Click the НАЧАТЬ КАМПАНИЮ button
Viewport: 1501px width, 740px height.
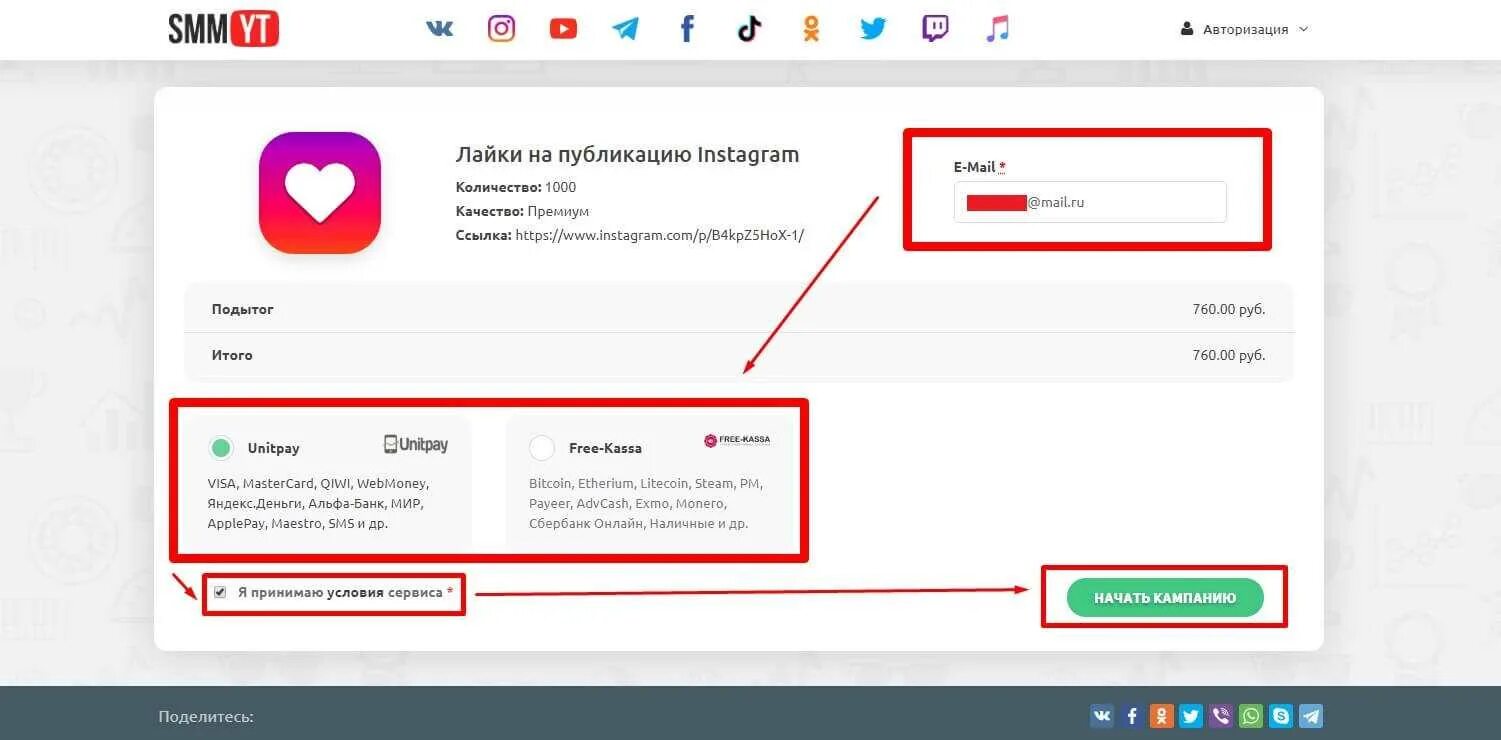[x=1165, y=598]
